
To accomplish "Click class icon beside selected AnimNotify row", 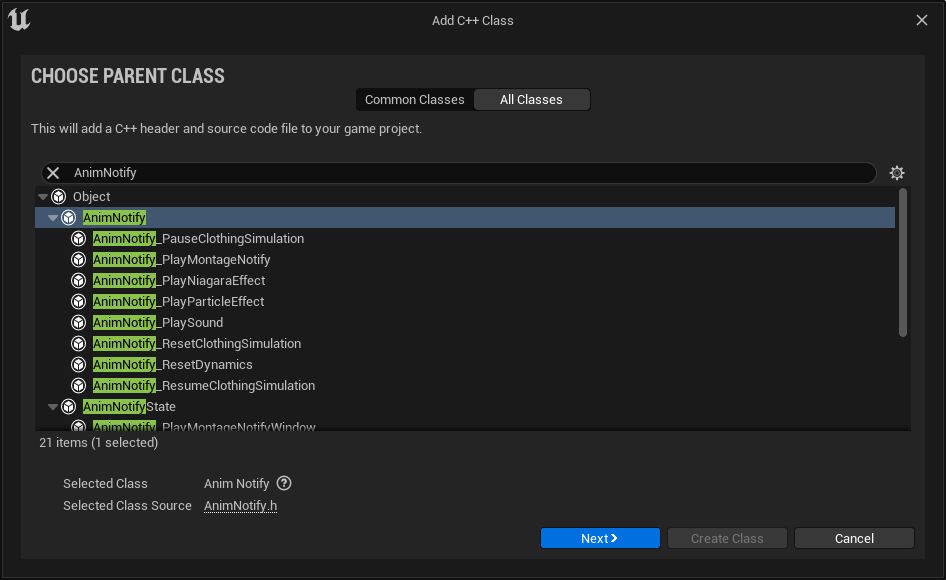I will coord(69,218).
